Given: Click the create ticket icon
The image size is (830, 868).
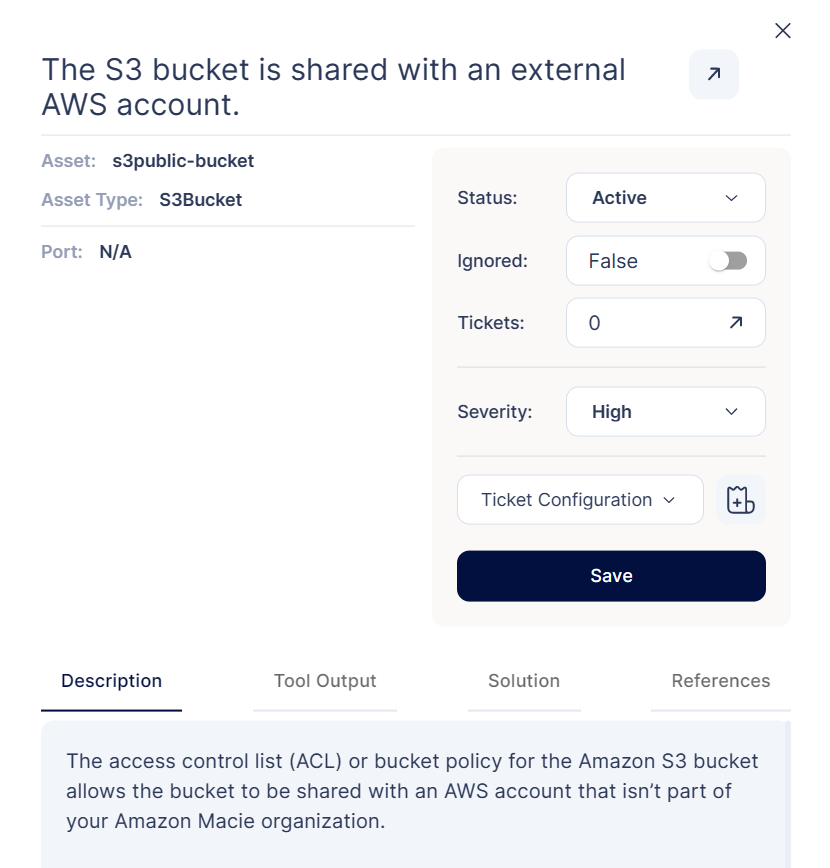Looking at the screenshot, I should (x=741, y=499).
